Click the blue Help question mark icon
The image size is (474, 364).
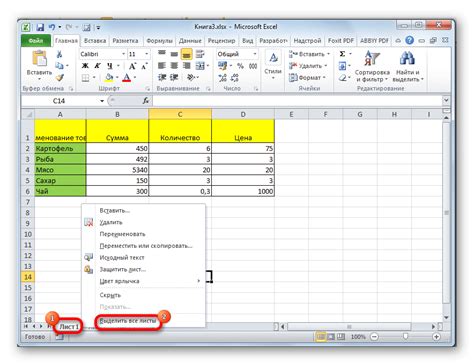[410, 40]
